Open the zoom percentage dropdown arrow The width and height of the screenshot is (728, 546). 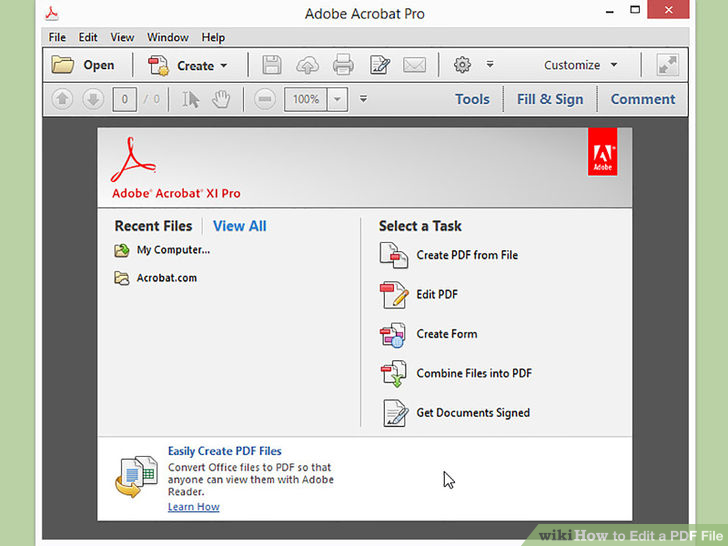tap(338, 99)
